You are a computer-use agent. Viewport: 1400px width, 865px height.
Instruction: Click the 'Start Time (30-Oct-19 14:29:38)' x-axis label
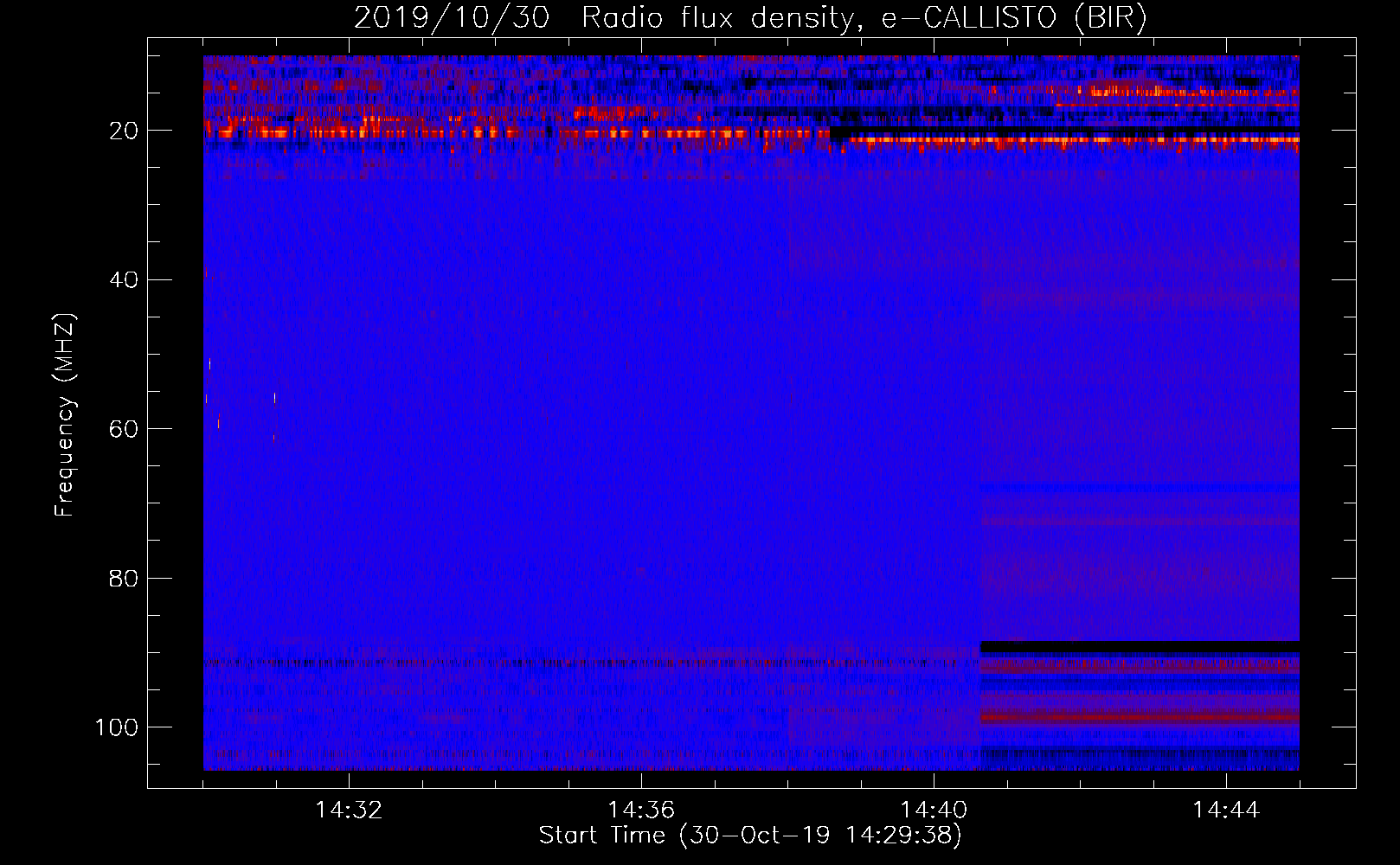[750, 836]
